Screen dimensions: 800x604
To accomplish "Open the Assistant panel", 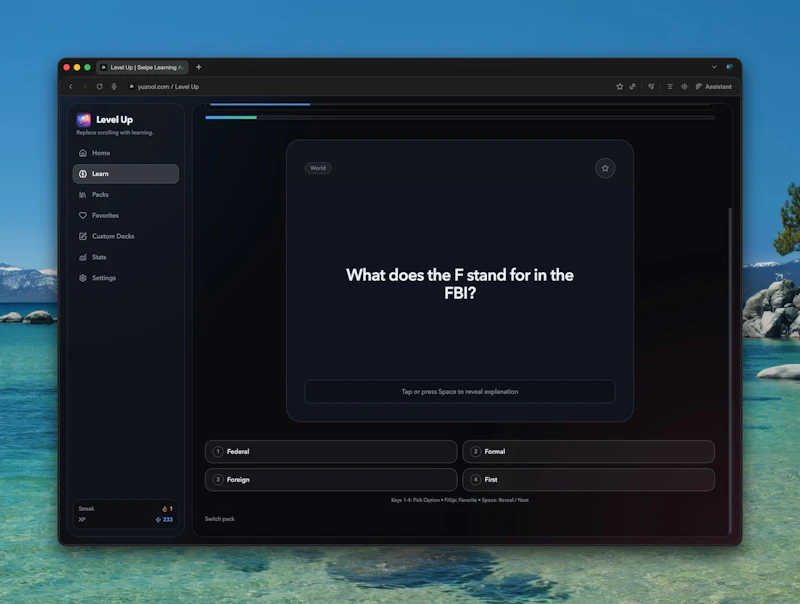I will [714, 87].
